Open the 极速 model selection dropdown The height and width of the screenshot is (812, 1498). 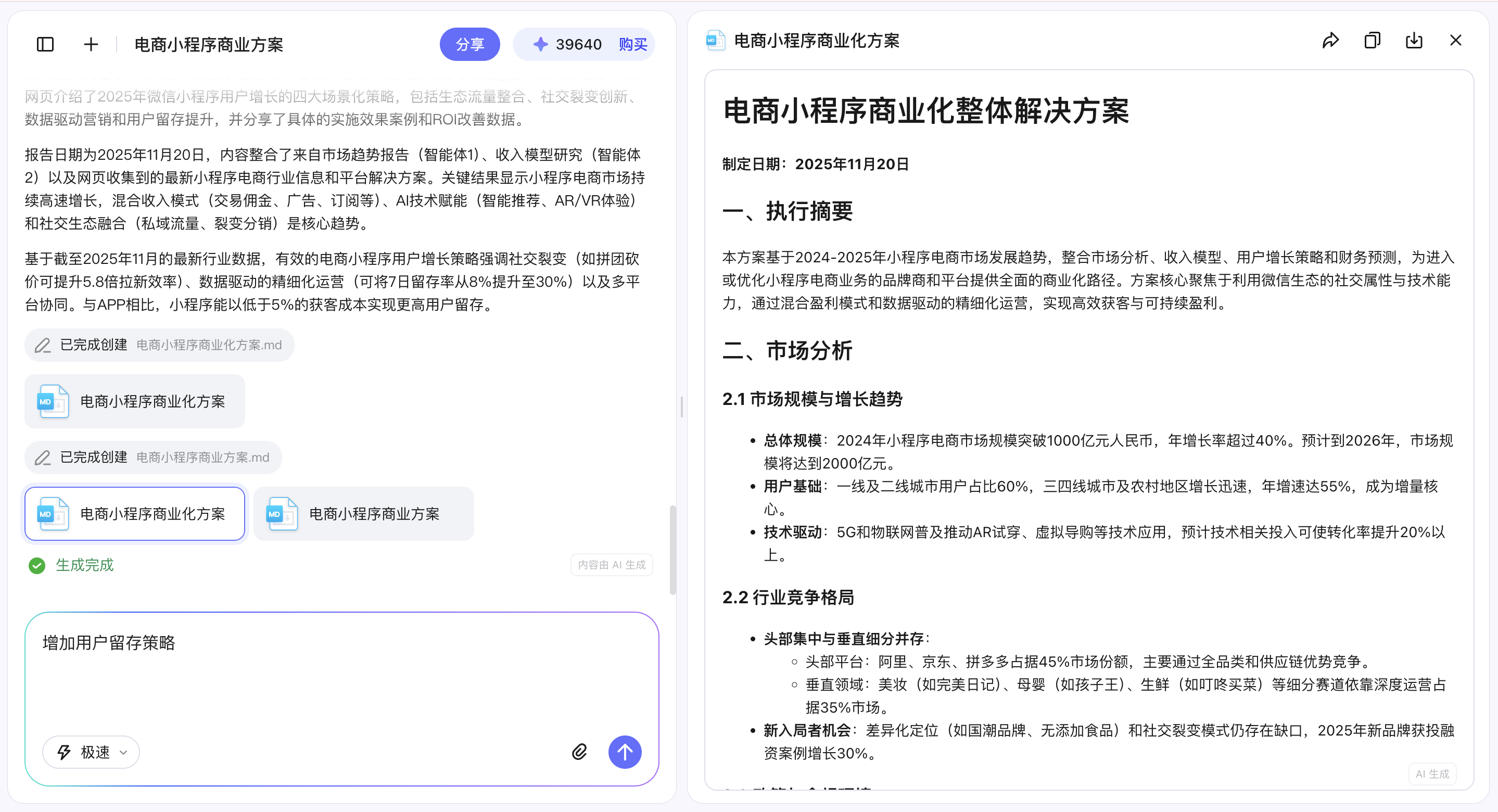(x=91, y=752)
